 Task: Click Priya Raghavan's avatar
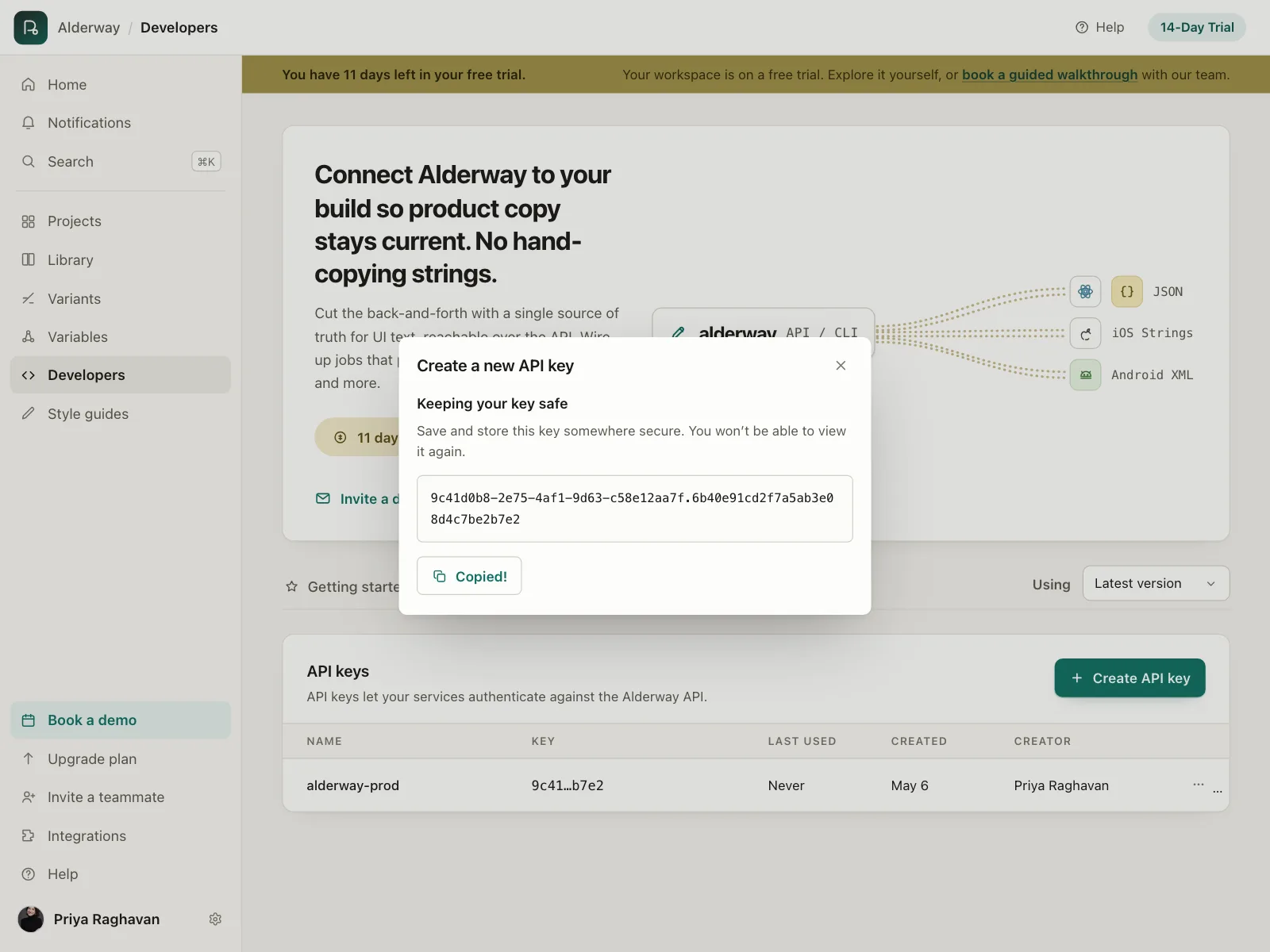(31, 919)
